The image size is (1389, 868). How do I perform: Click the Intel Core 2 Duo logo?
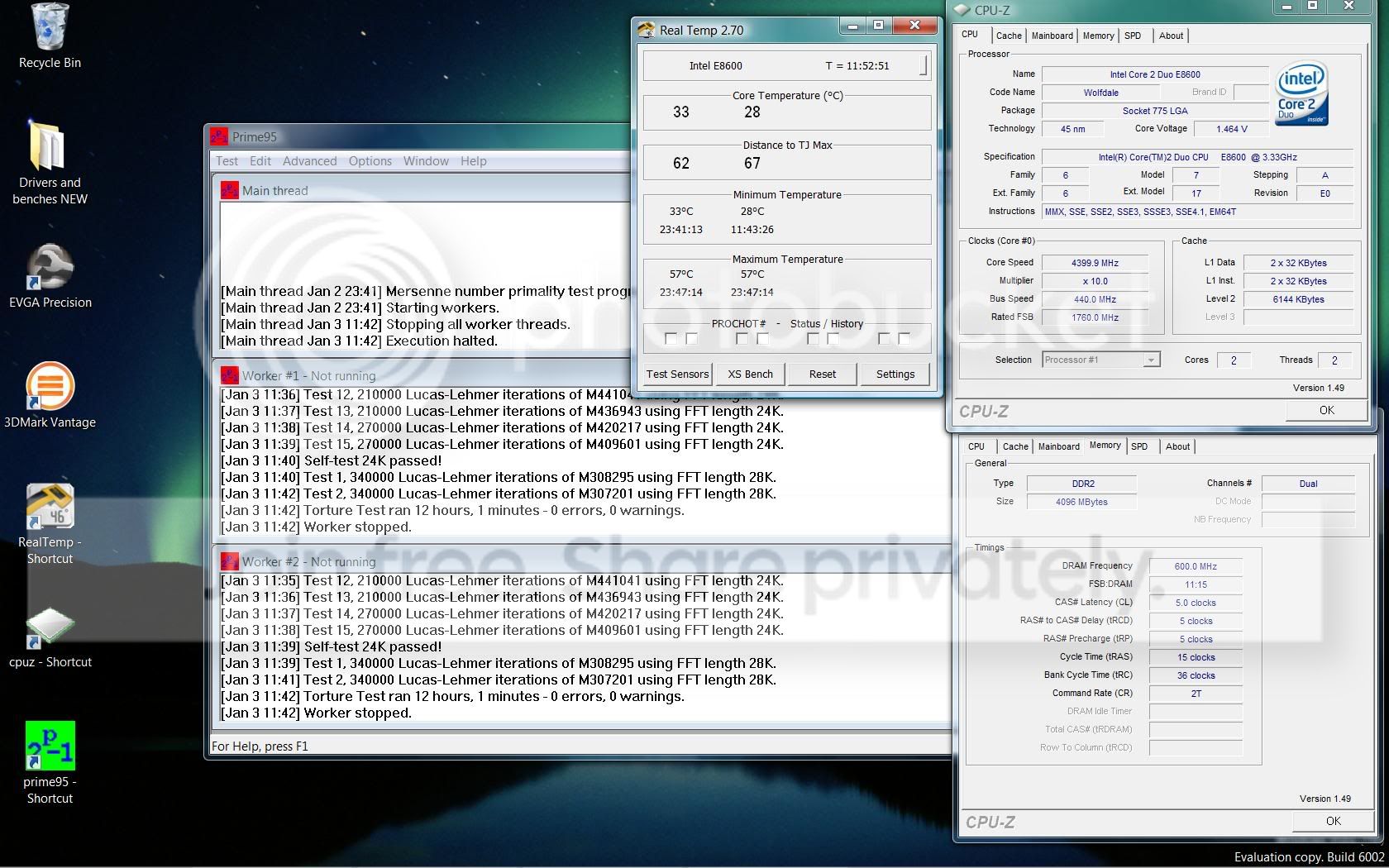(x=1301, y=92)
